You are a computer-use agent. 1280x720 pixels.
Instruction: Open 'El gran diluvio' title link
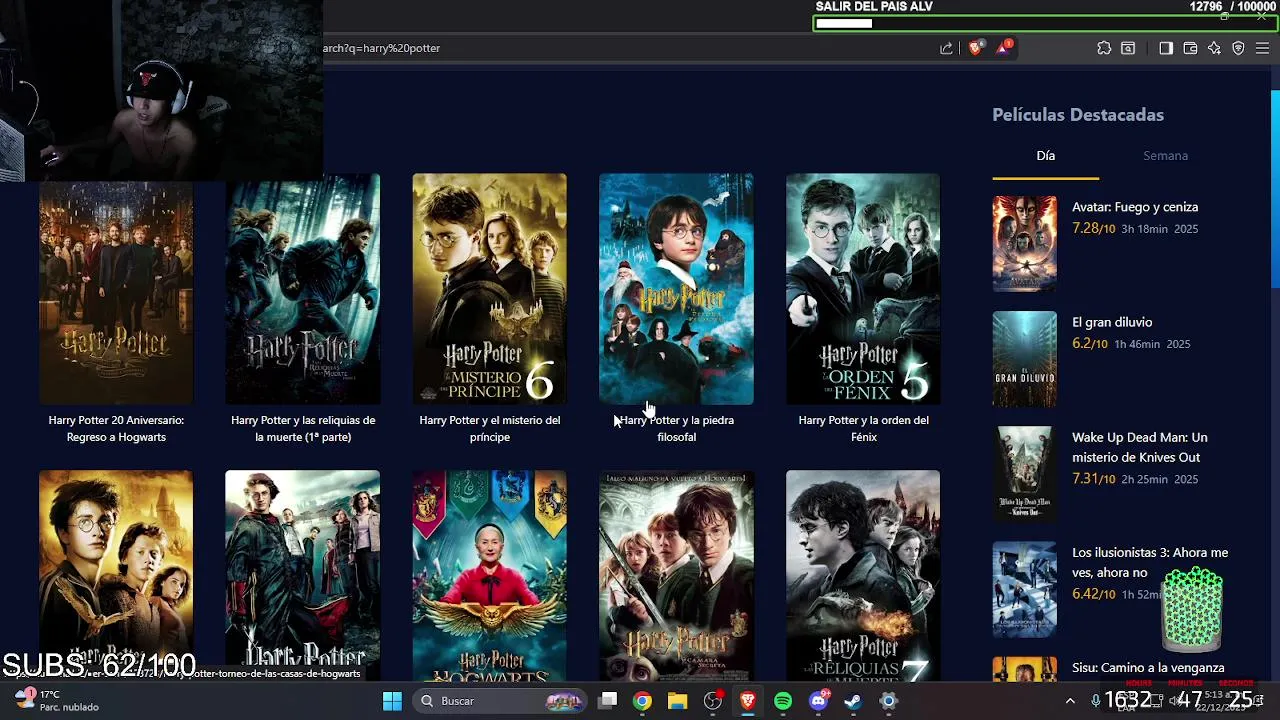pos(1112,322)
